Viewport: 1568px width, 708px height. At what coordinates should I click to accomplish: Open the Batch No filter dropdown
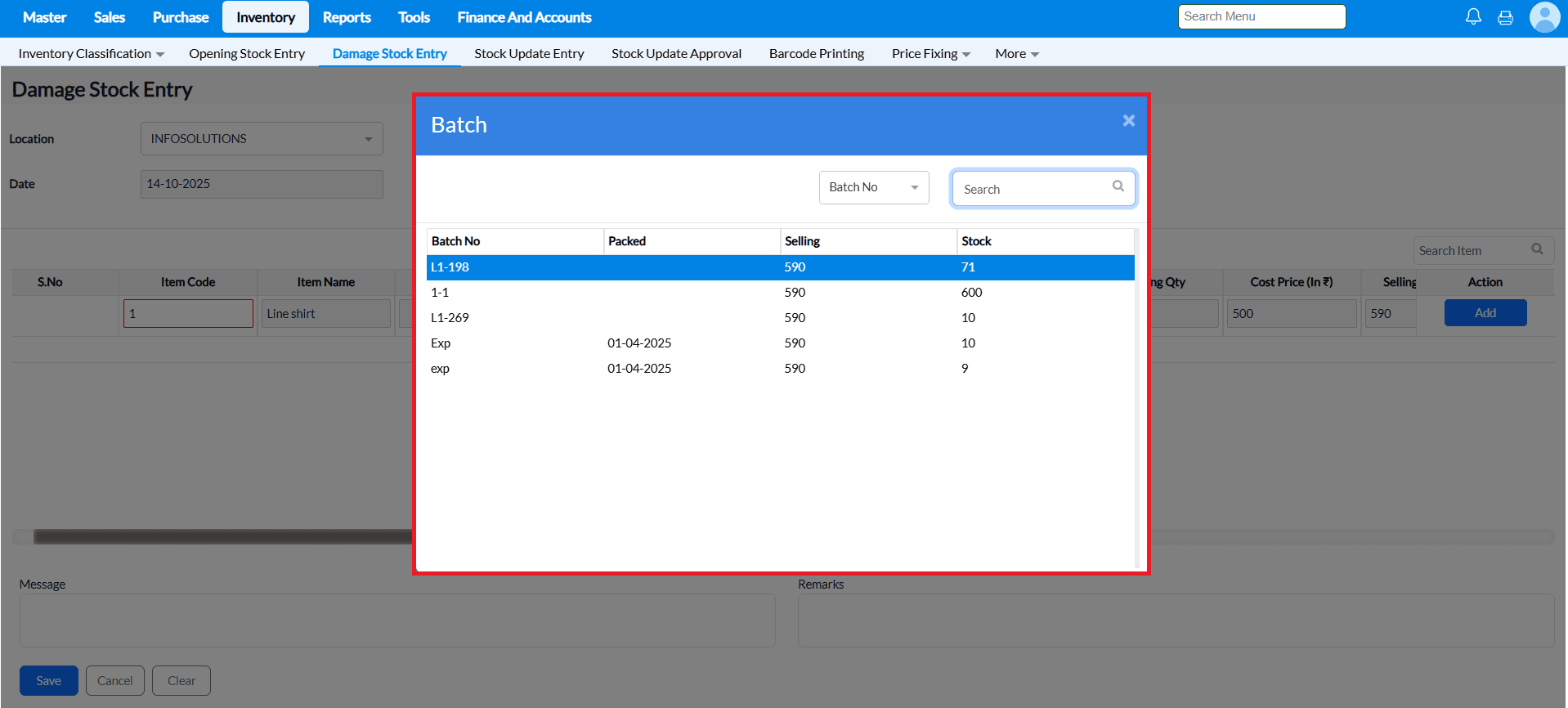(873, 187)
